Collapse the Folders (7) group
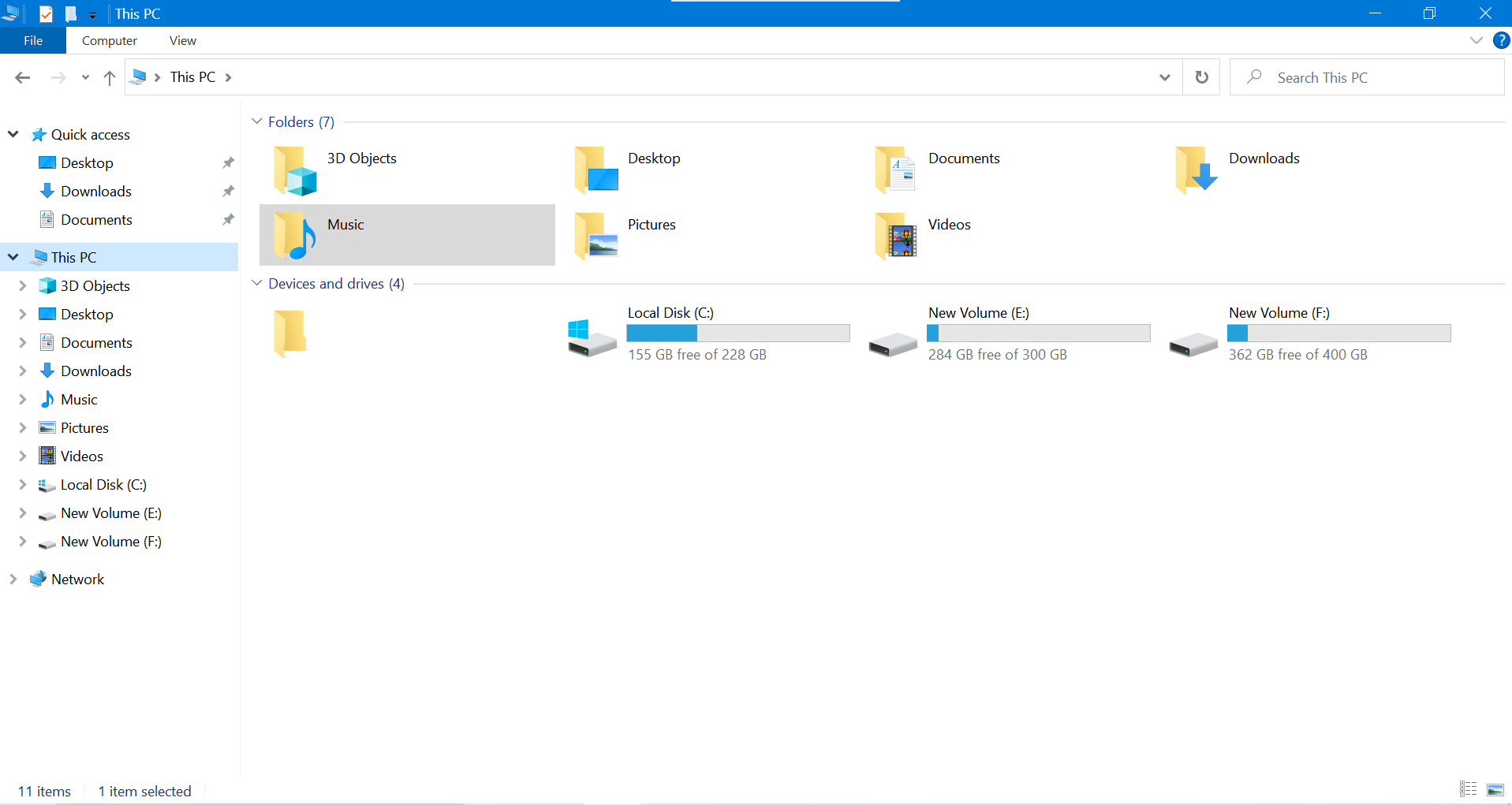Screen dimensions: 1512x805 [256, 121]
